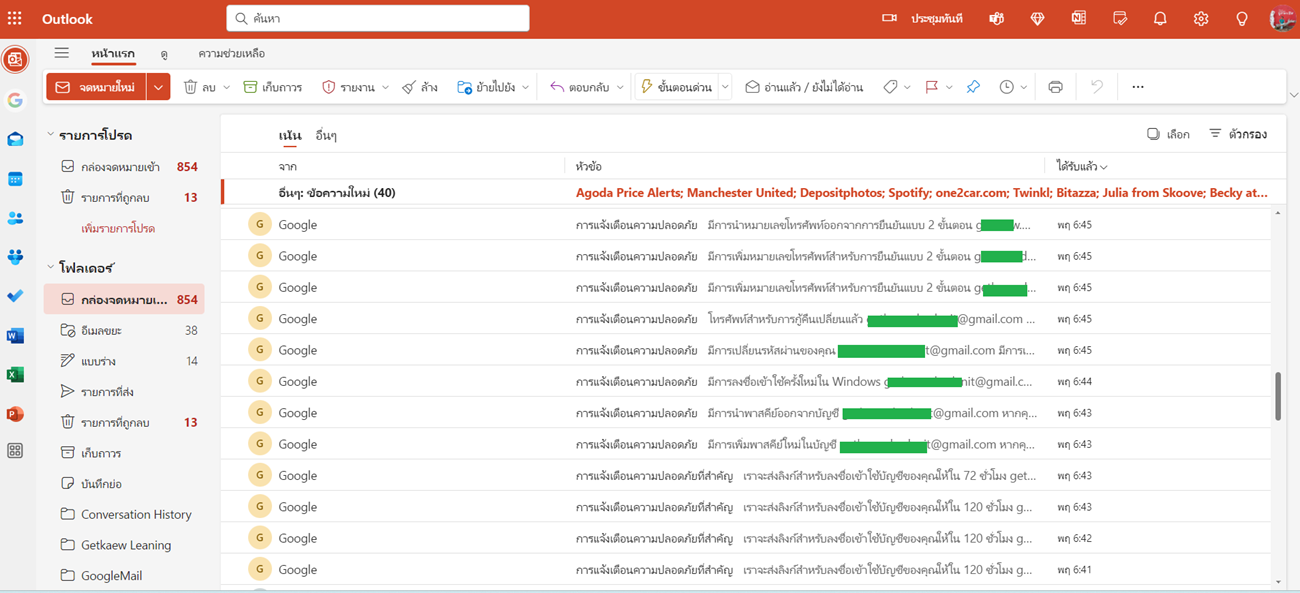Open More apps grid in left rail
The height and width of the screenshot is (593, 1300).
click(x=15, y=451)
